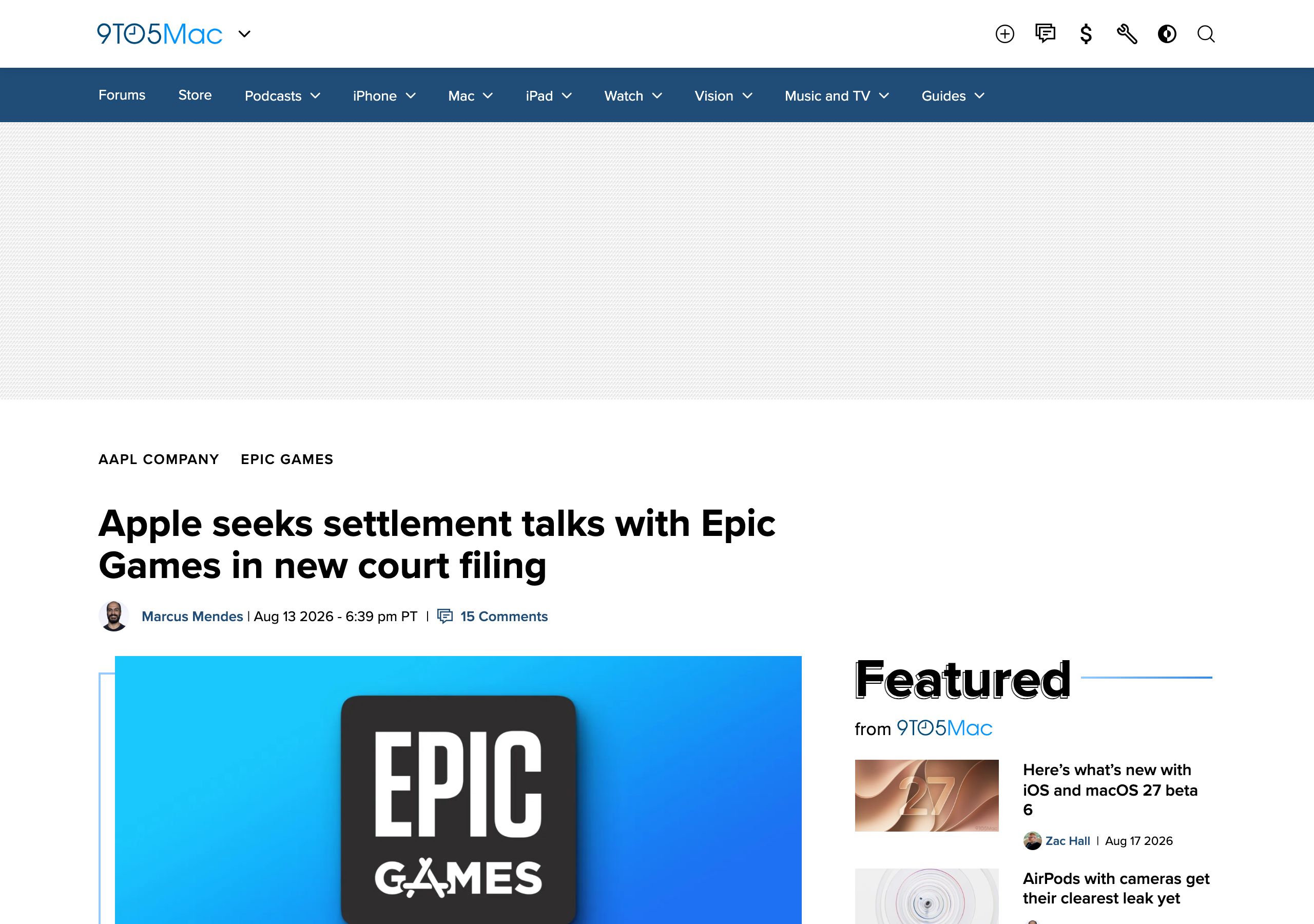Click the Featured section heading

tap(962, 680)
